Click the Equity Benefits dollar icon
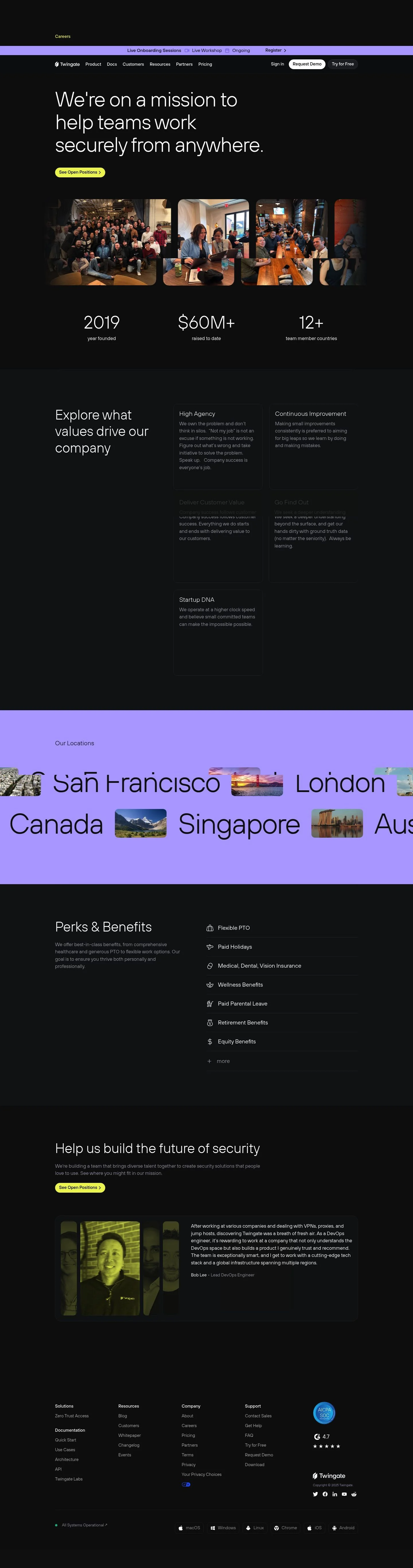The height and width of the screenshot is (1568, 413). [x=210, y=1041]
